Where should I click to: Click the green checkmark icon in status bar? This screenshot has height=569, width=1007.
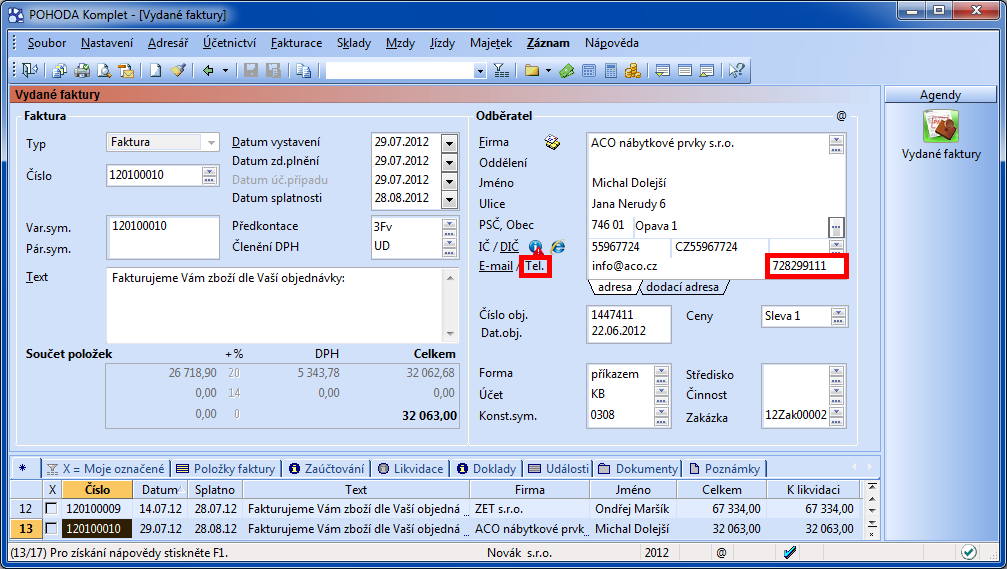click(969, 552)
